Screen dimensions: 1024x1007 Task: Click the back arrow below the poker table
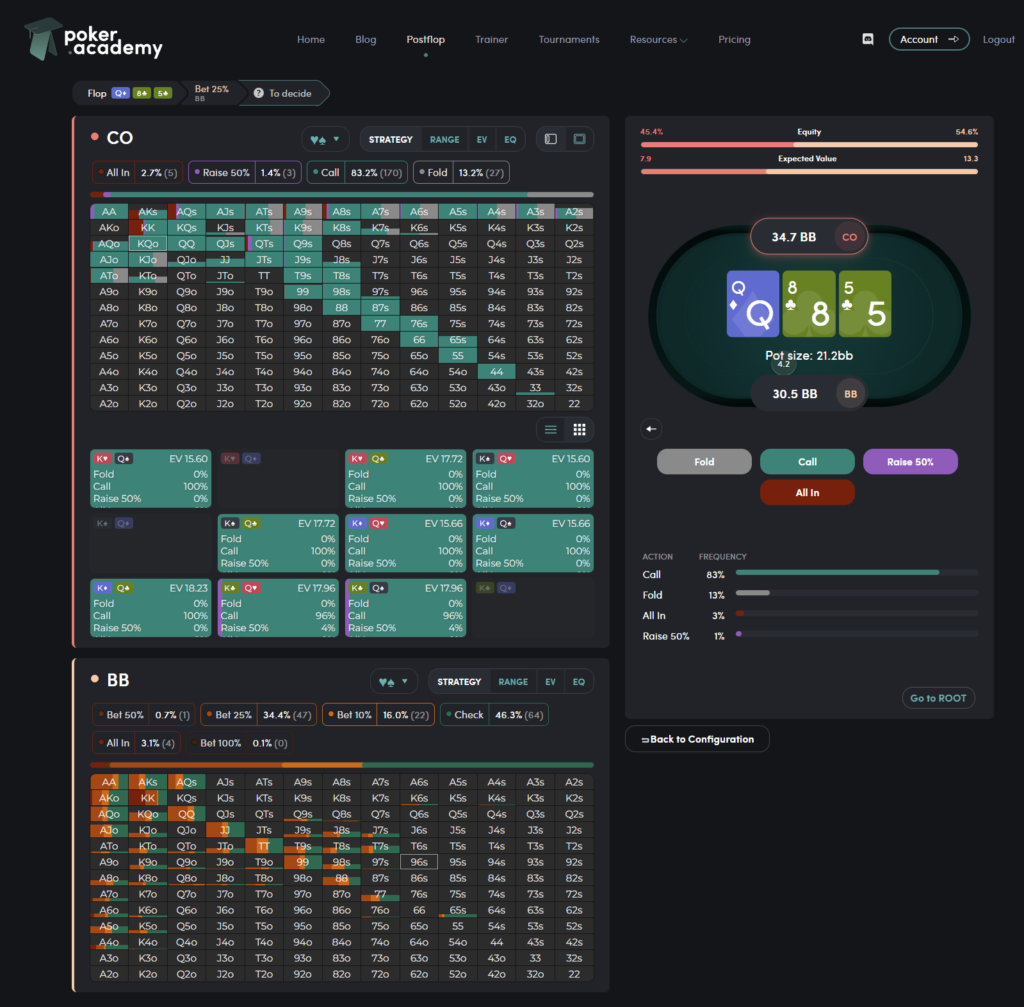(x=652, y=429)
